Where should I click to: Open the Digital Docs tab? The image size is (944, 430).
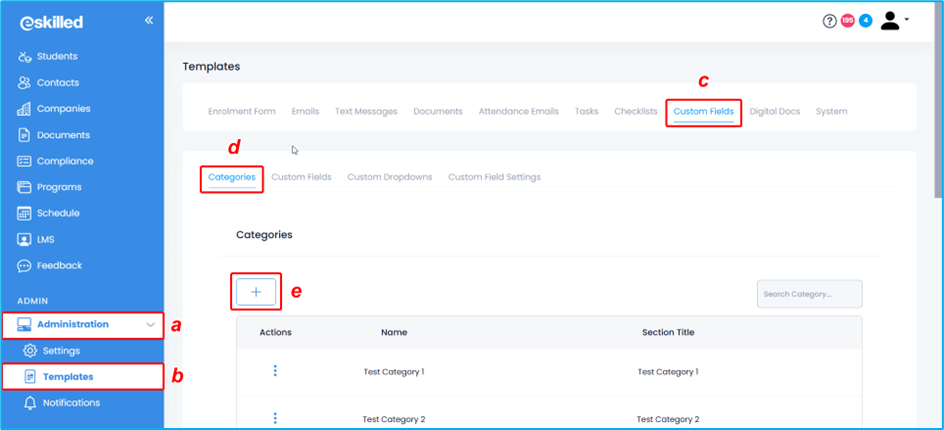(x=774, y=111)
